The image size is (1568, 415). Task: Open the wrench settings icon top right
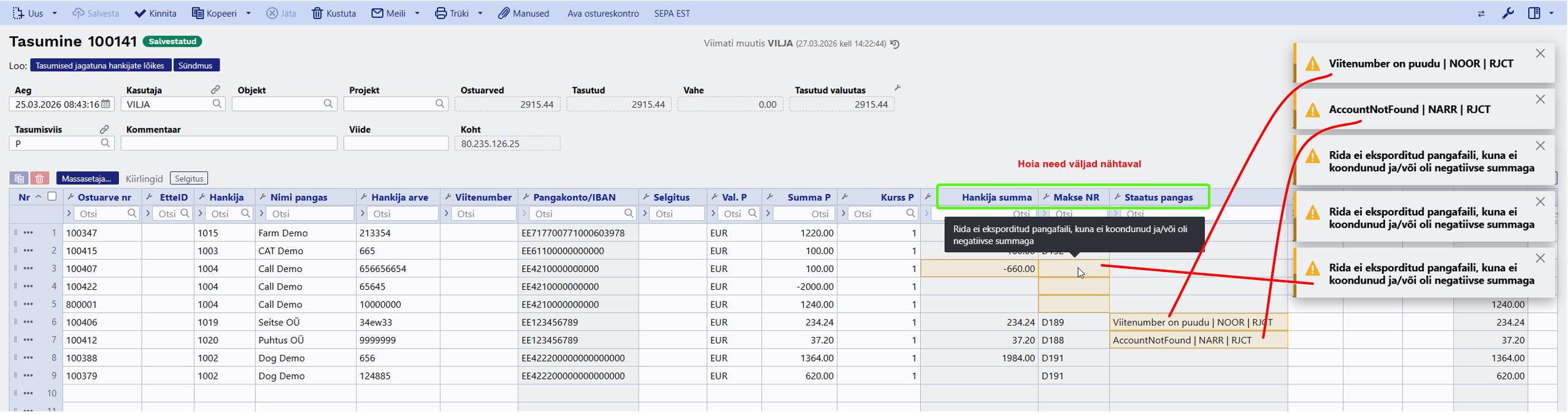point(1508,14)
